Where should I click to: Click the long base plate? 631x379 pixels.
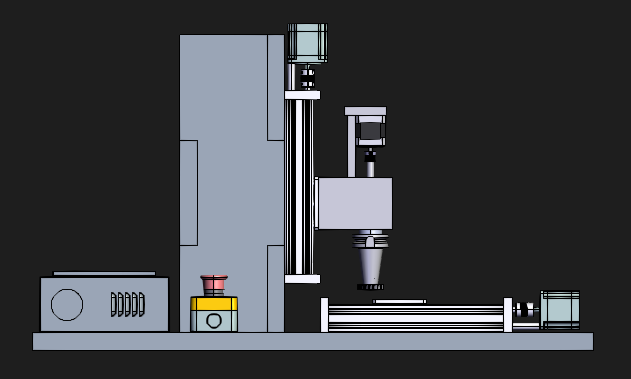tap(313, 341)
